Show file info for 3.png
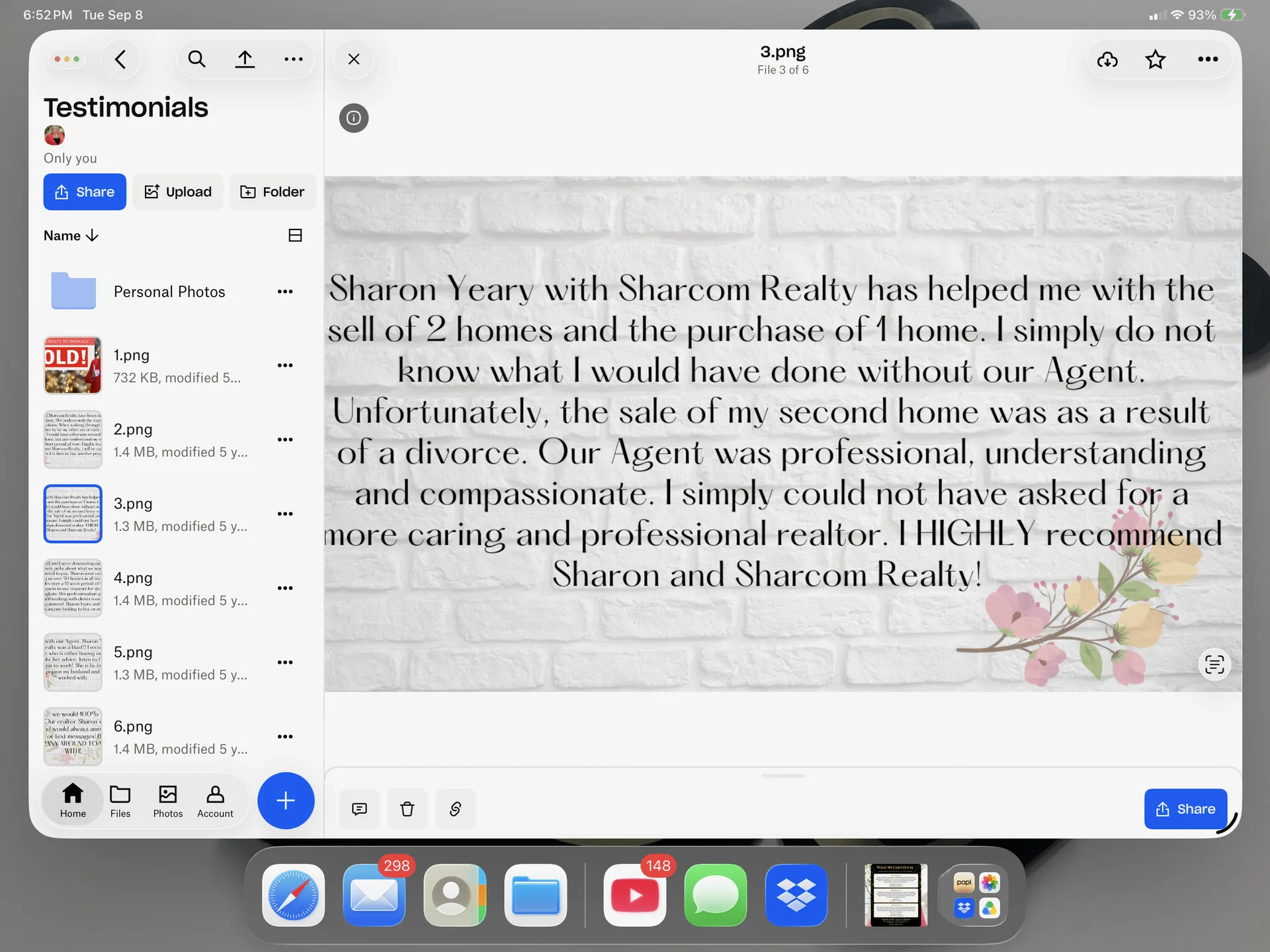The image size is (1270, 952). point(354,118)
